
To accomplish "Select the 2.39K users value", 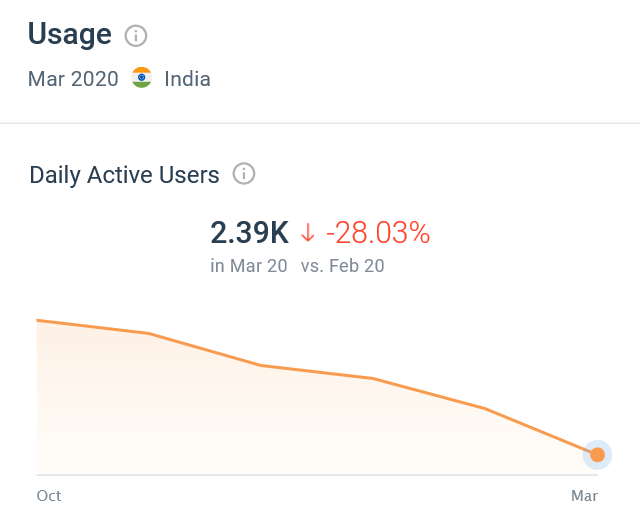I will [249, 233].
